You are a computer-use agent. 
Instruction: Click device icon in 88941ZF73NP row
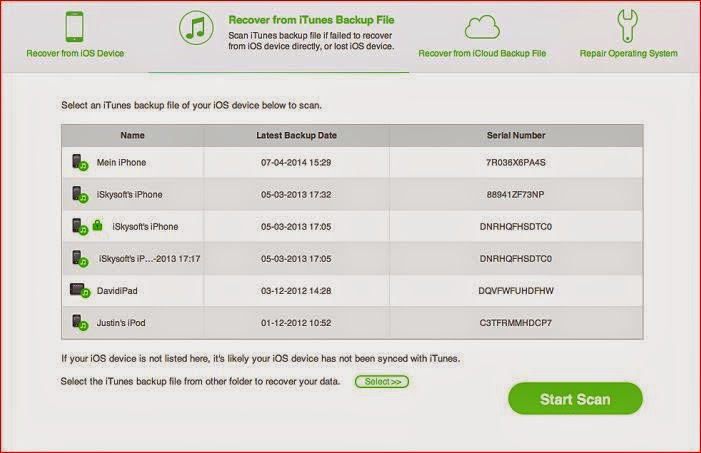[x=80, y=195]
